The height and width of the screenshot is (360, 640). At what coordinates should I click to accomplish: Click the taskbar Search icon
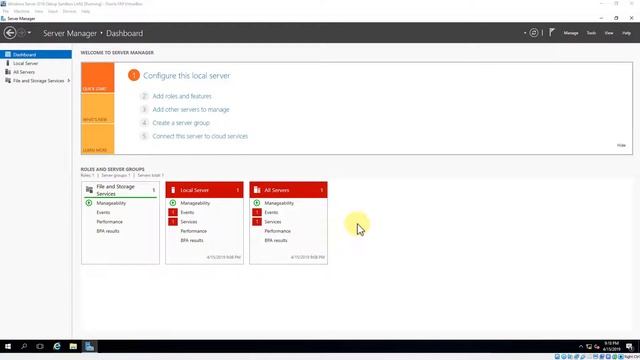pyautogui.click(x=24, y=347)
